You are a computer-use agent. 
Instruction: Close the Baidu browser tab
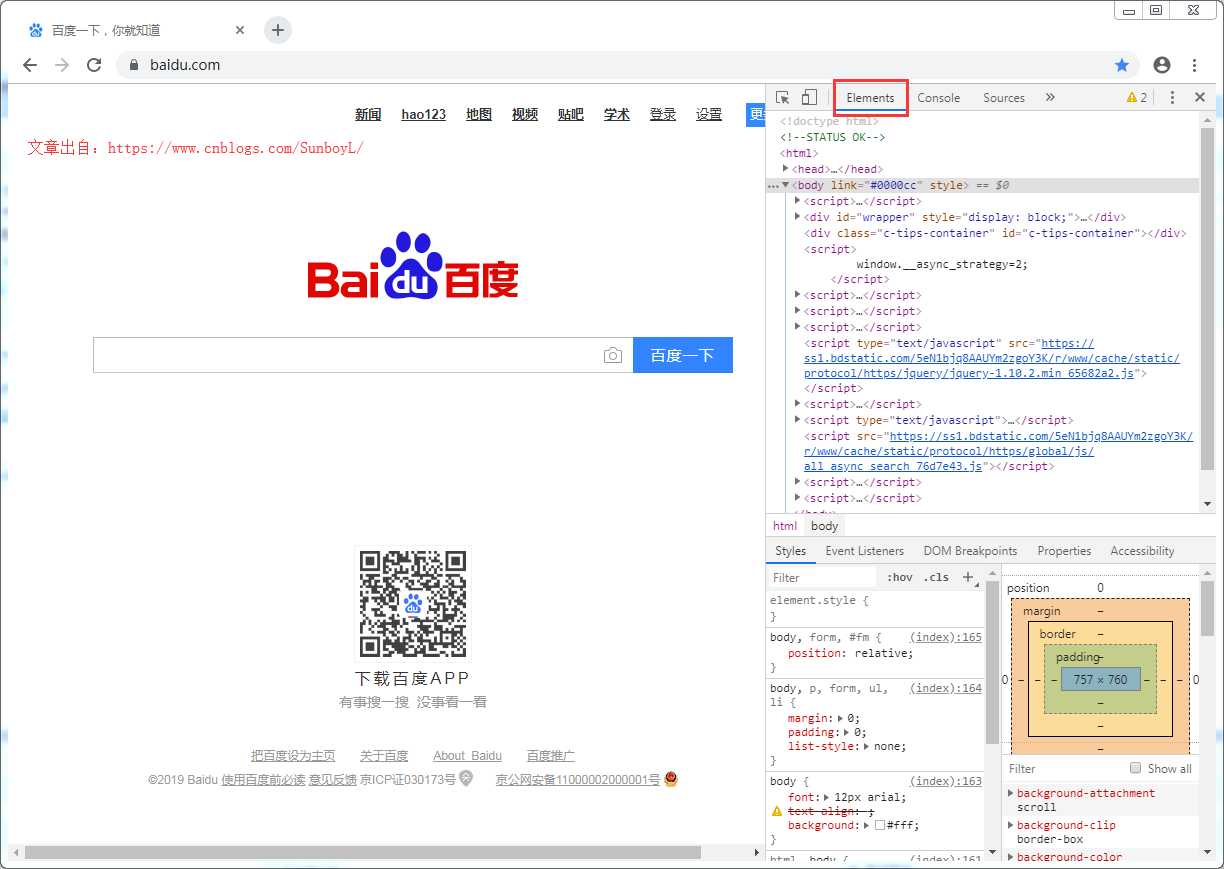point(240,30)
